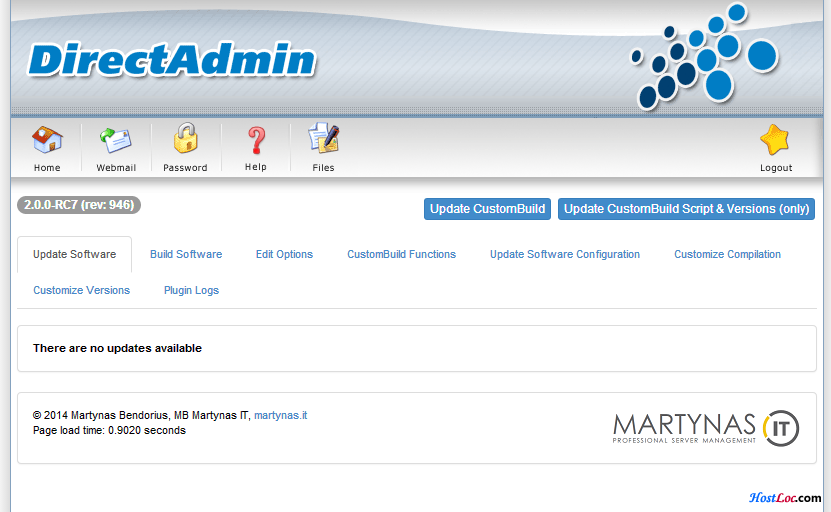
Task: Click the Home house icon
Action: [47, 139]
